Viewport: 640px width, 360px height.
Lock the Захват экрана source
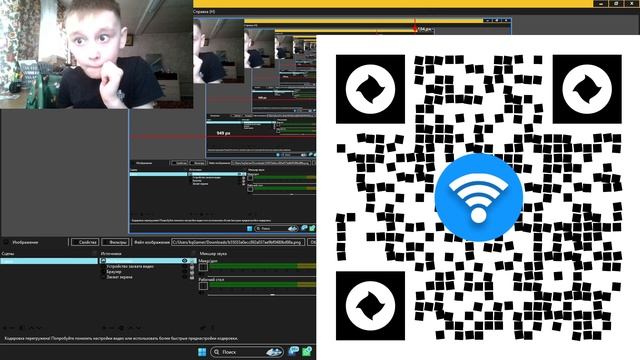(x=192, y=277)
